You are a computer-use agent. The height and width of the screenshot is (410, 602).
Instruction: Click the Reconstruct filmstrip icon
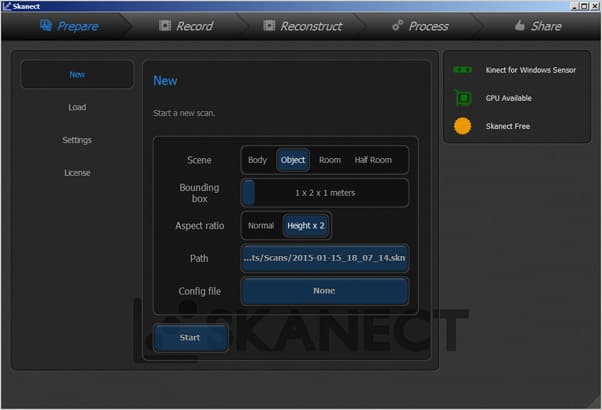point(269,25)
